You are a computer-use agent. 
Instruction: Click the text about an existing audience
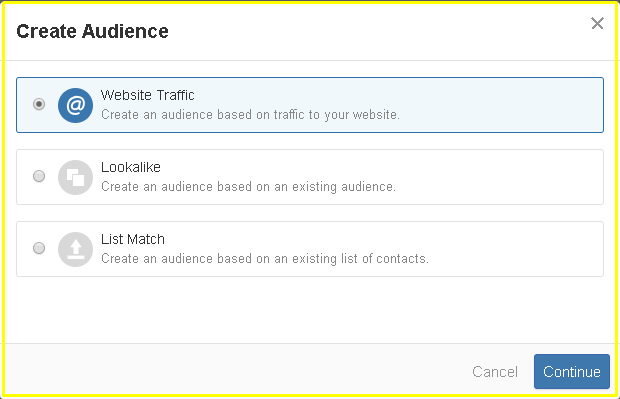click(248, 187)
